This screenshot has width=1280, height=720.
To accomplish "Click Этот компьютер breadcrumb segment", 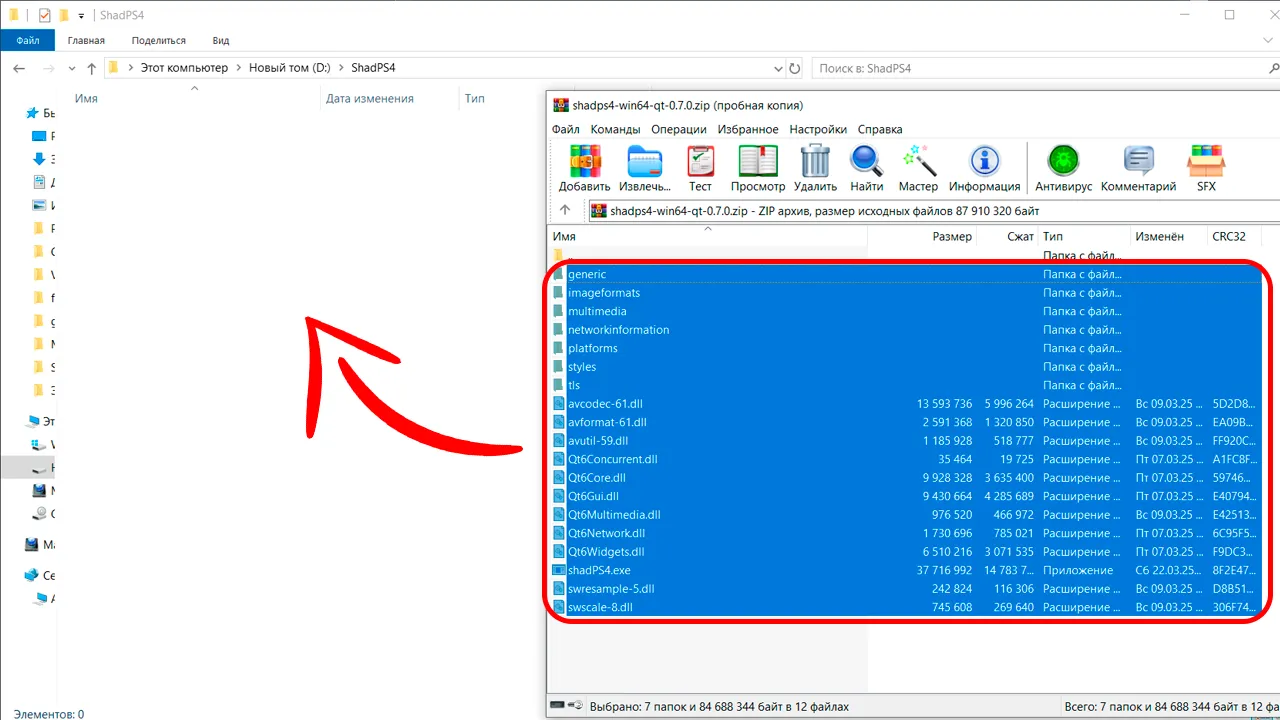I will point(184,68).
